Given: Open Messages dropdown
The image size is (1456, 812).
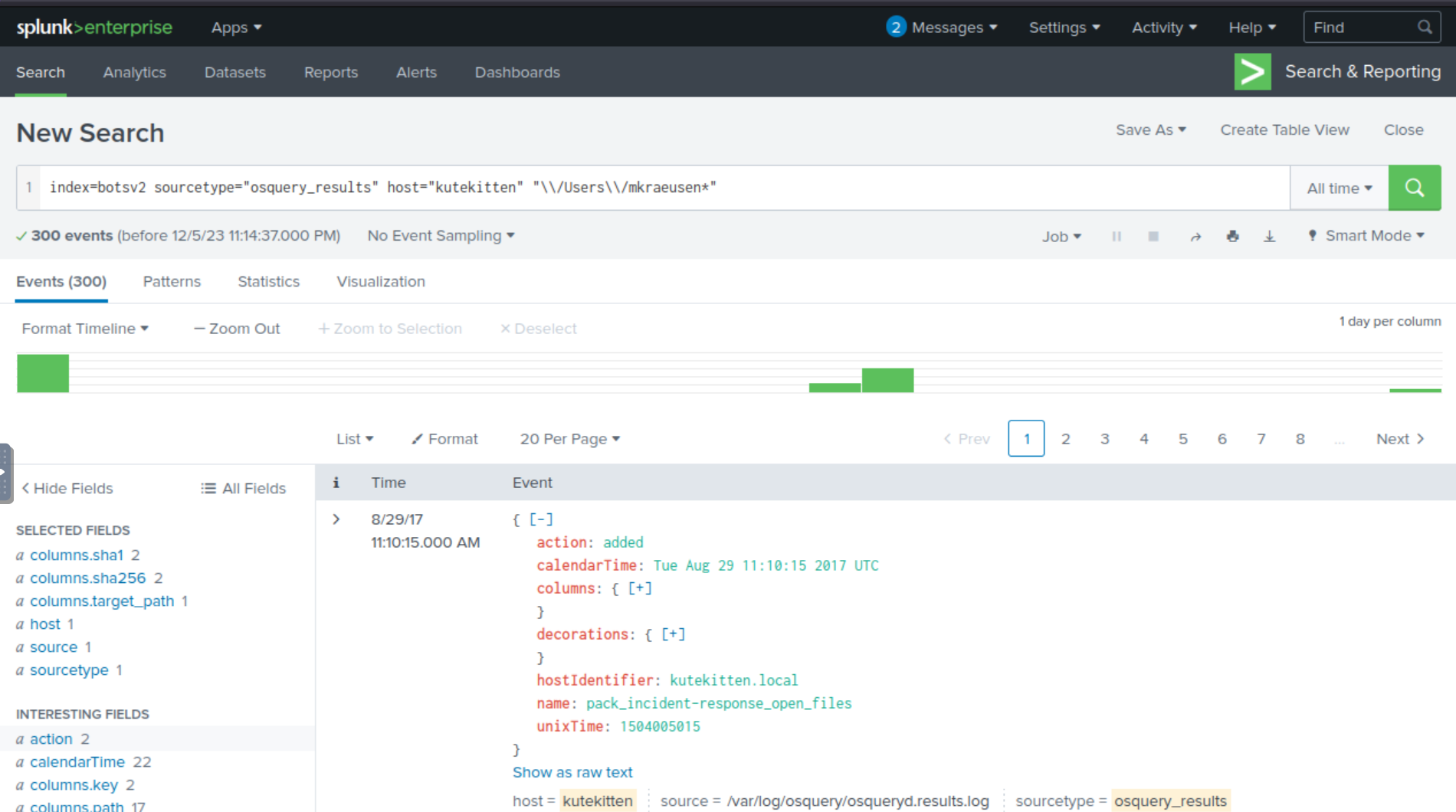Looking at the screenshot, I should click(942, 28).
